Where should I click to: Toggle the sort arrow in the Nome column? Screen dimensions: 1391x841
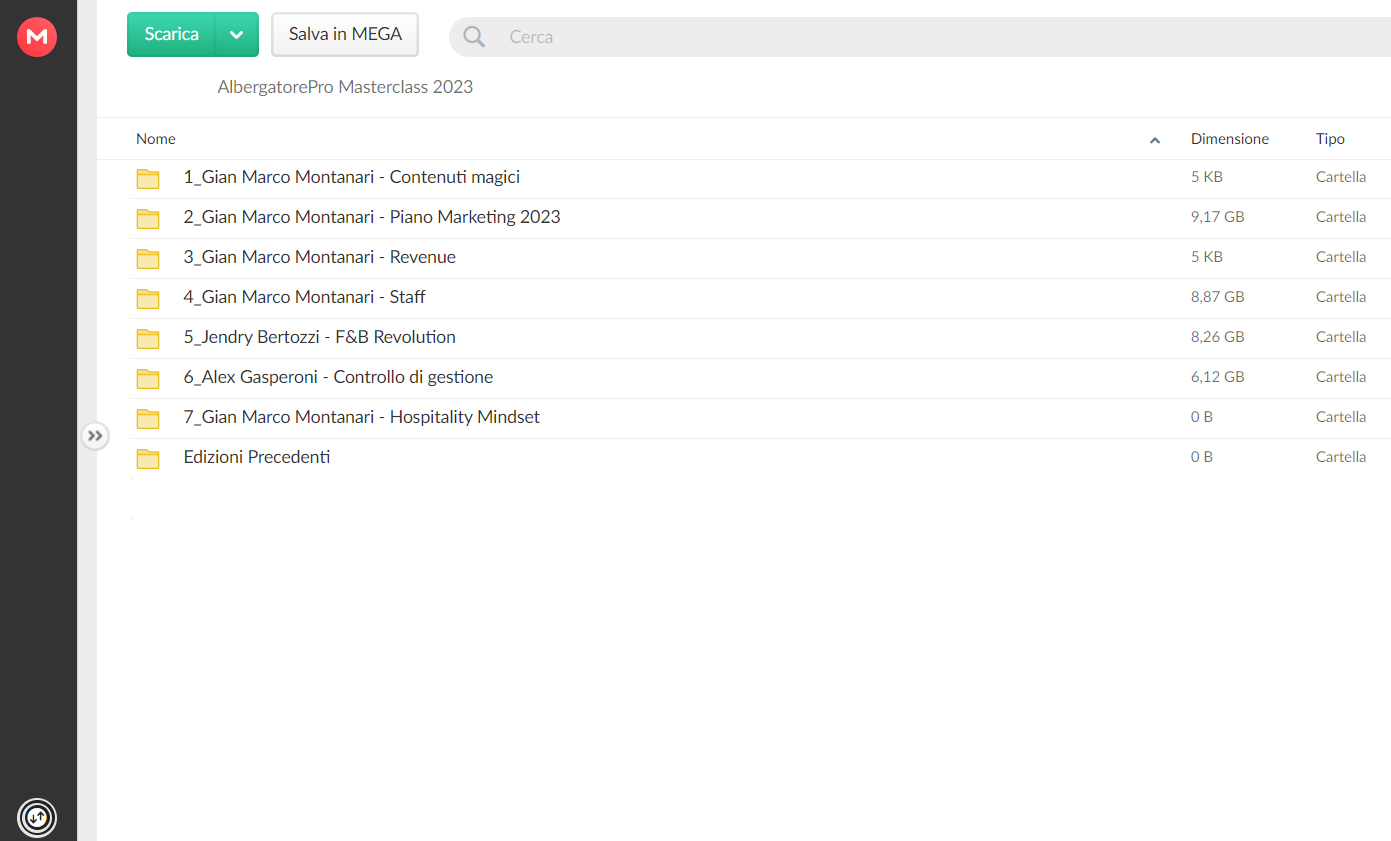click(1155, 140)
